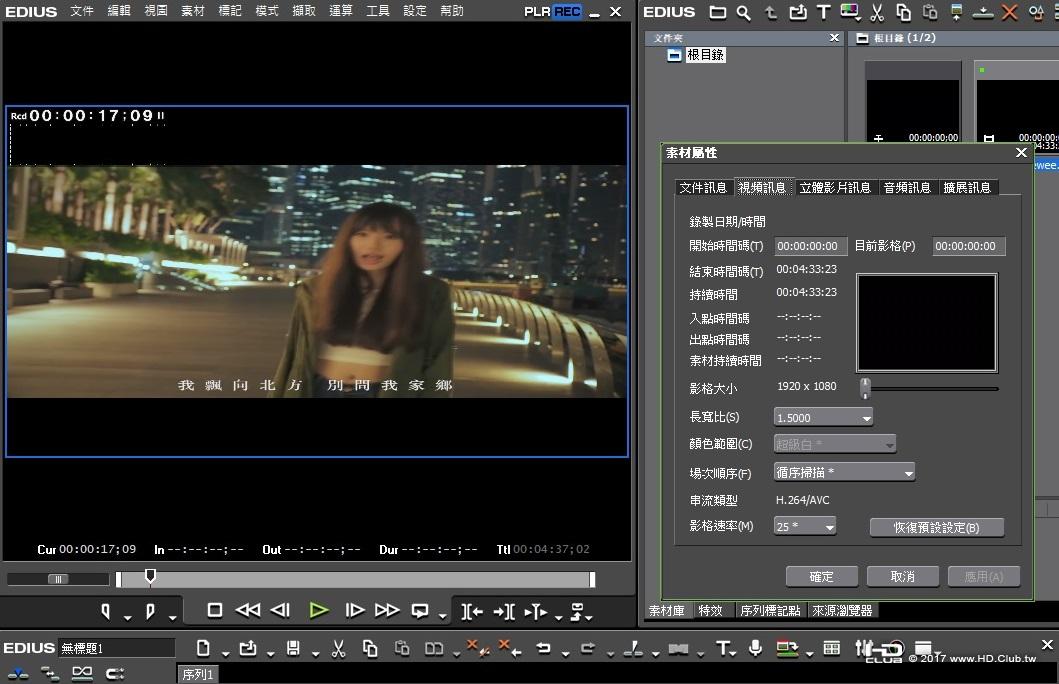Open the 顏色範圍 超級白 dropdown

click(835, 444)
